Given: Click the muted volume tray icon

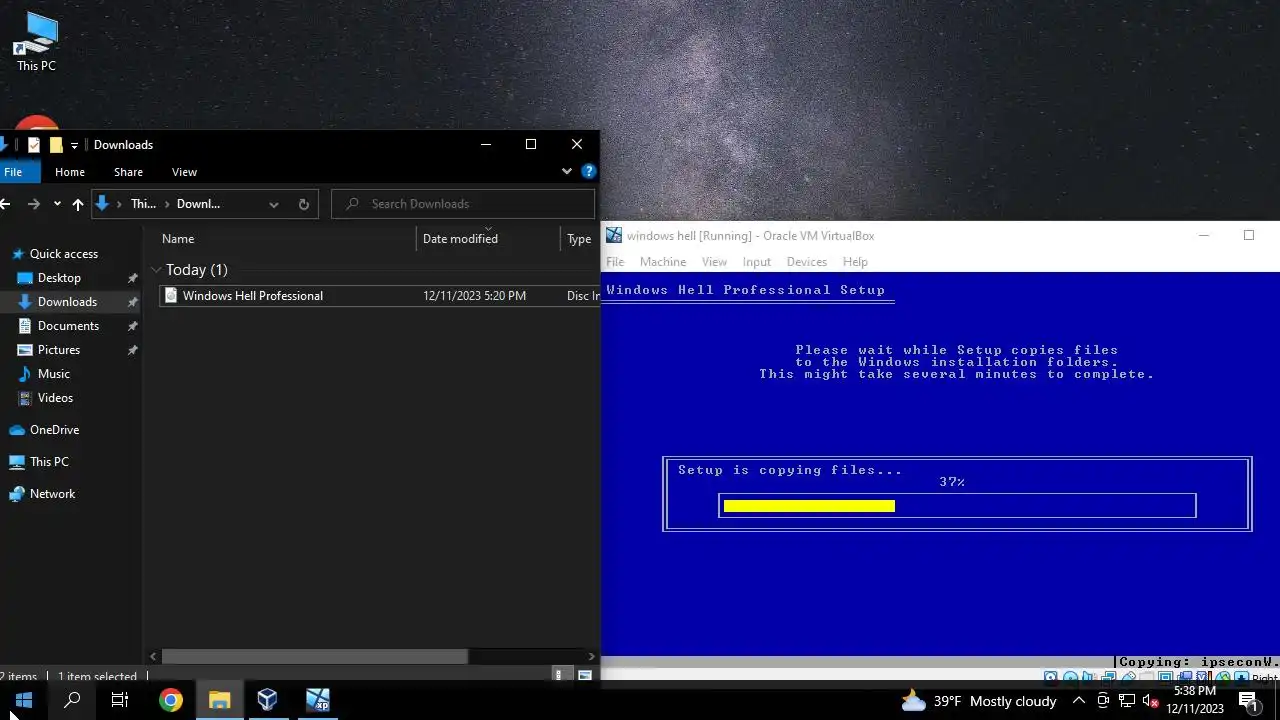Looking at the screenshot, I should click(x=1150, y=701).
